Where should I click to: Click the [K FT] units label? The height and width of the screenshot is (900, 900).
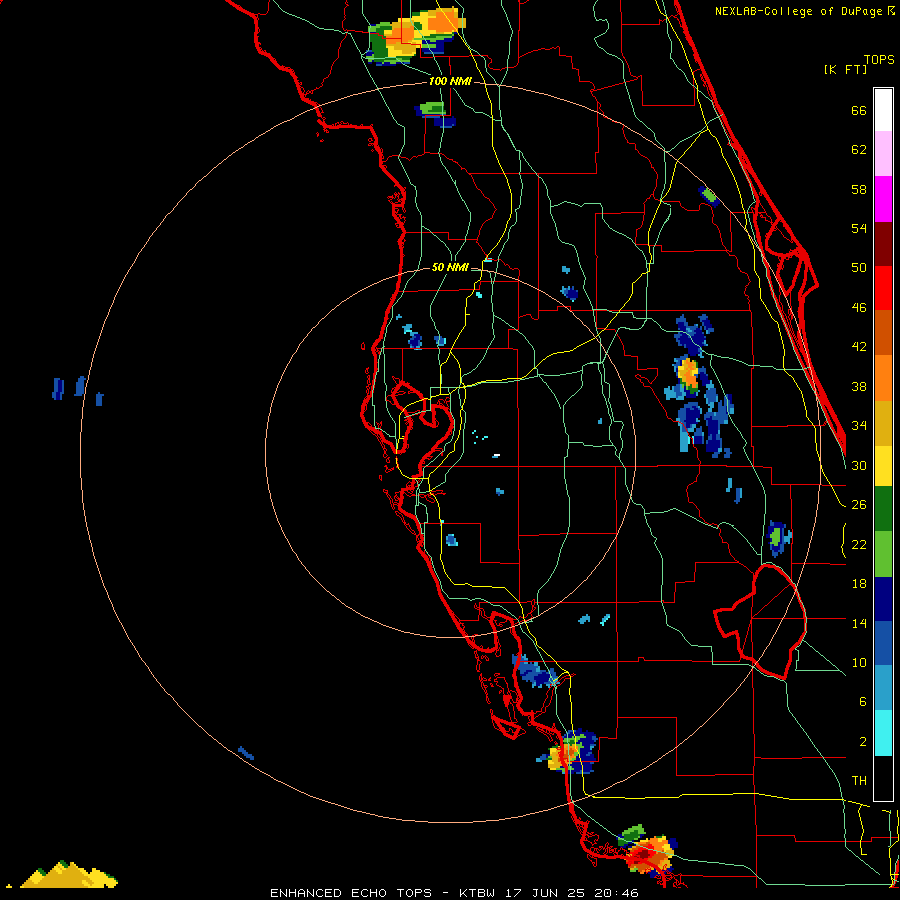(x=845, y=70)
